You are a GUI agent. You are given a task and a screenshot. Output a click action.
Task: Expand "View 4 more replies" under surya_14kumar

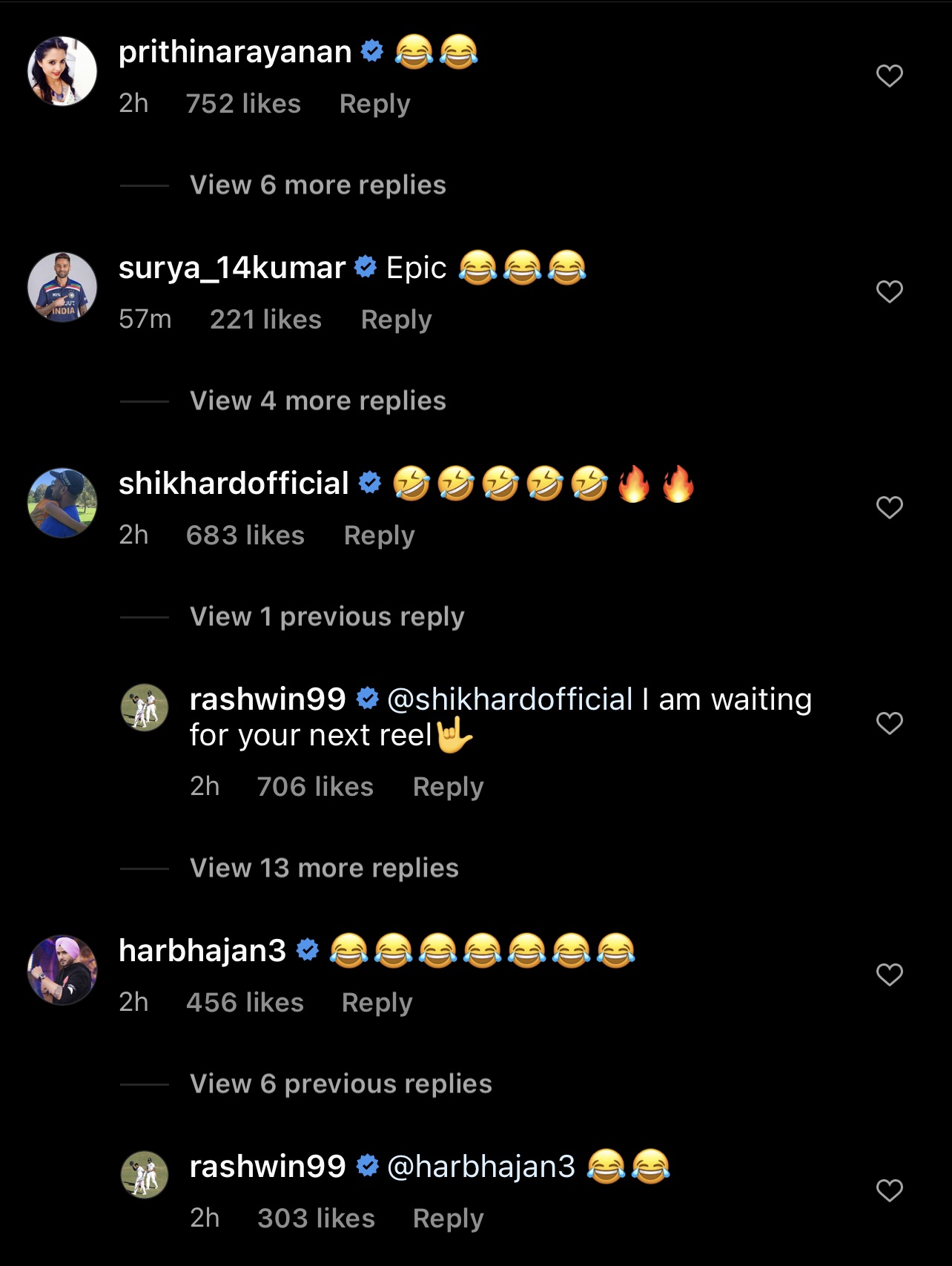tap(317, 400)
